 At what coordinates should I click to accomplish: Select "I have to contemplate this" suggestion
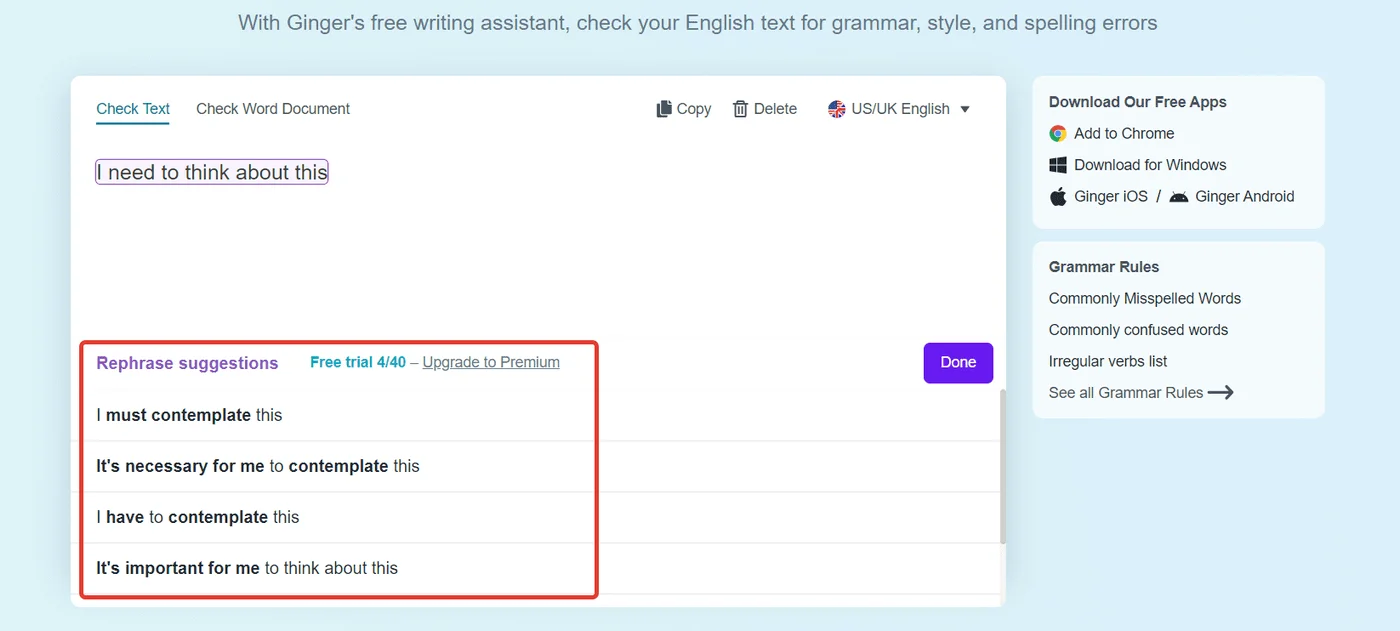coord(198,517)
